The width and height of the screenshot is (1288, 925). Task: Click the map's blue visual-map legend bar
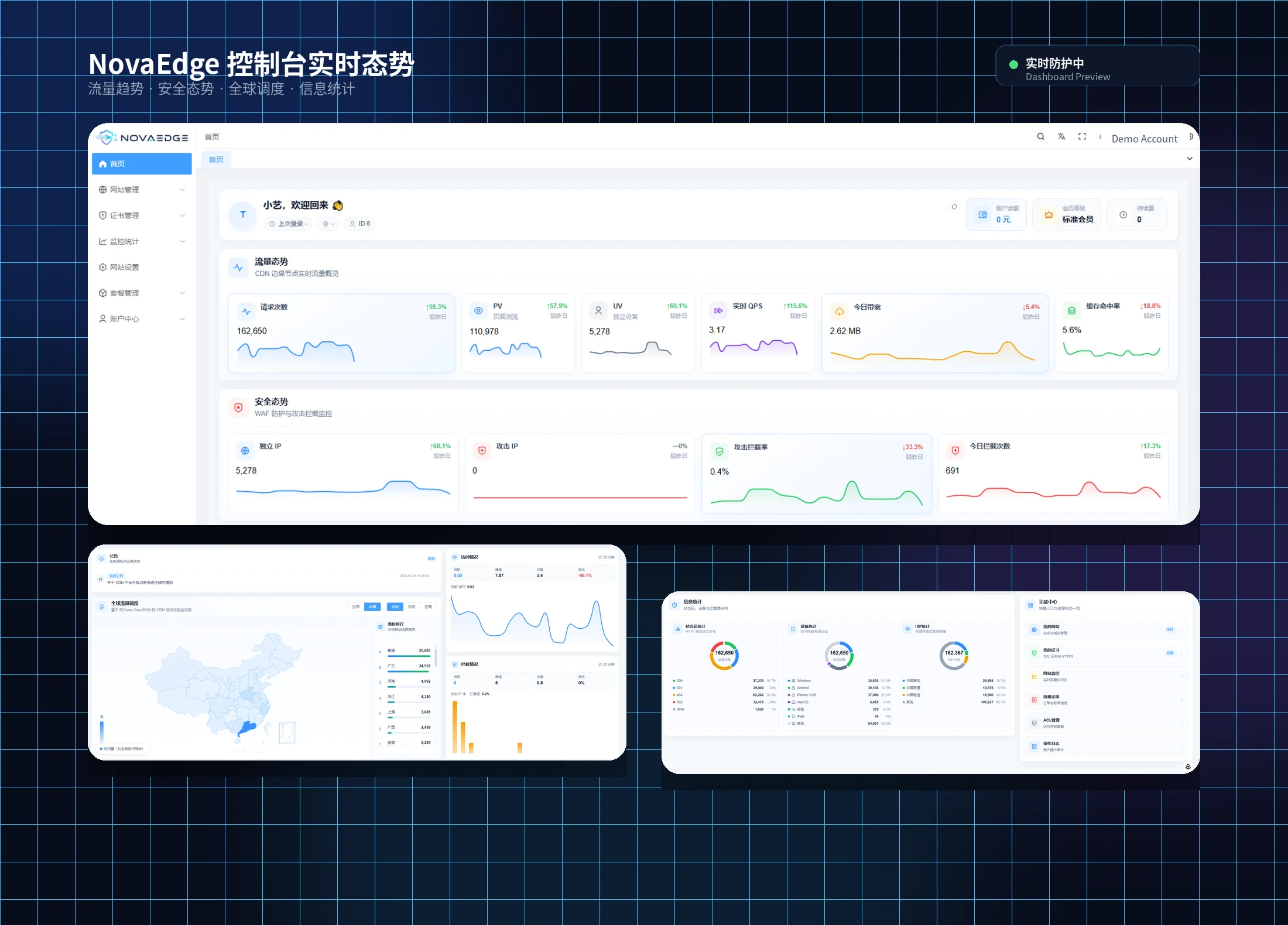[101, 732]
